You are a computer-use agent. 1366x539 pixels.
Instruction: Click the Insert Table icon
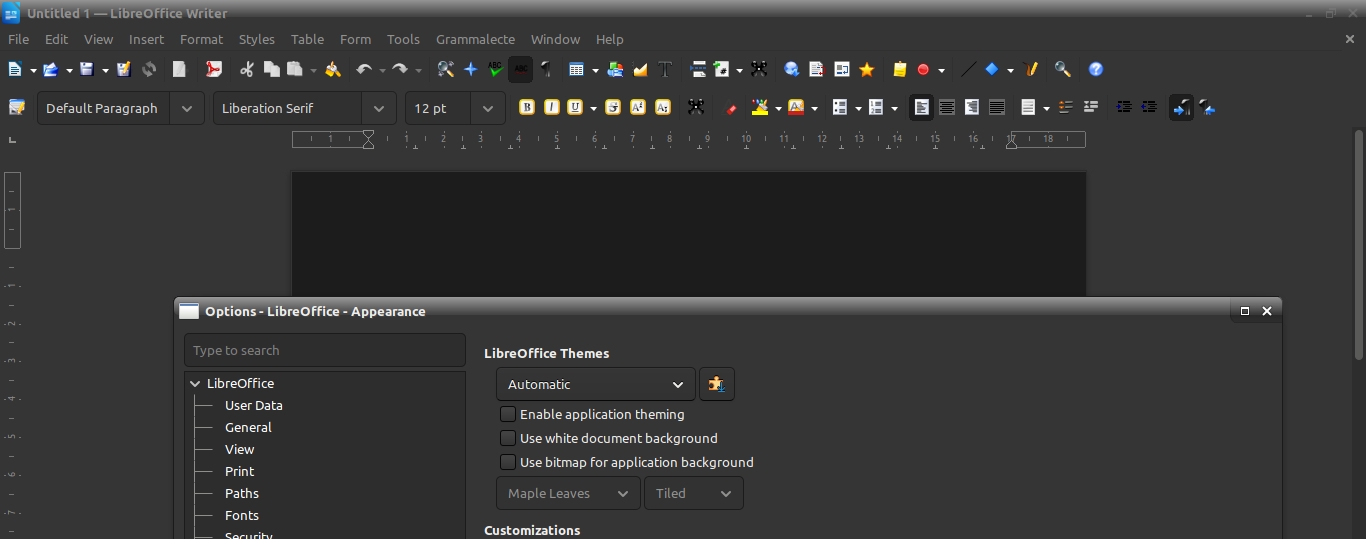coord(576,70)
